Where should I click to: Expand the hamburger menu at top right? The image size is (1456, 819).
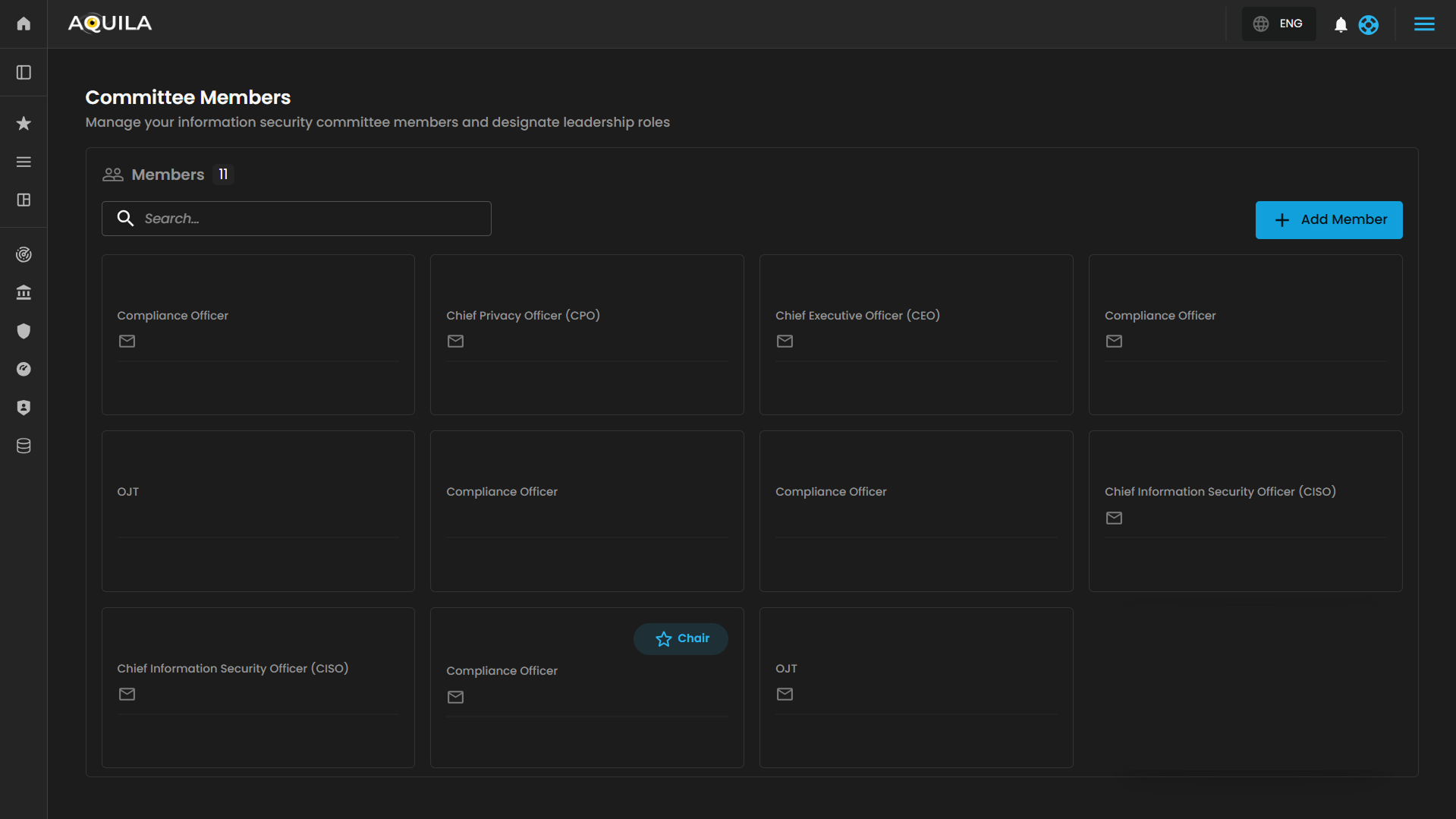point(1424,24)
